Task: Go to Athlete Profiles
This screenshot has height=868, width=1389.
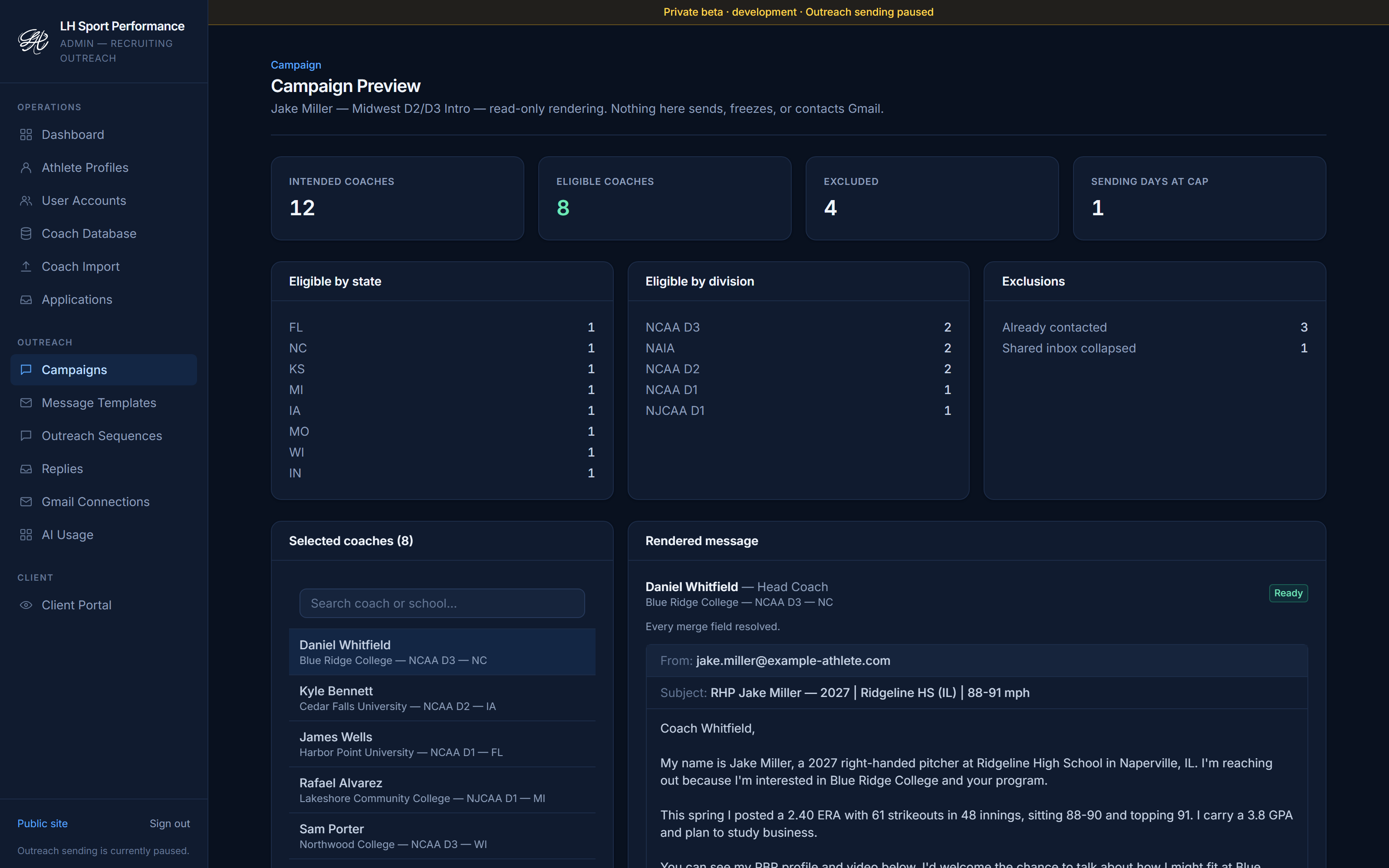Action: [x=104, y=168]
